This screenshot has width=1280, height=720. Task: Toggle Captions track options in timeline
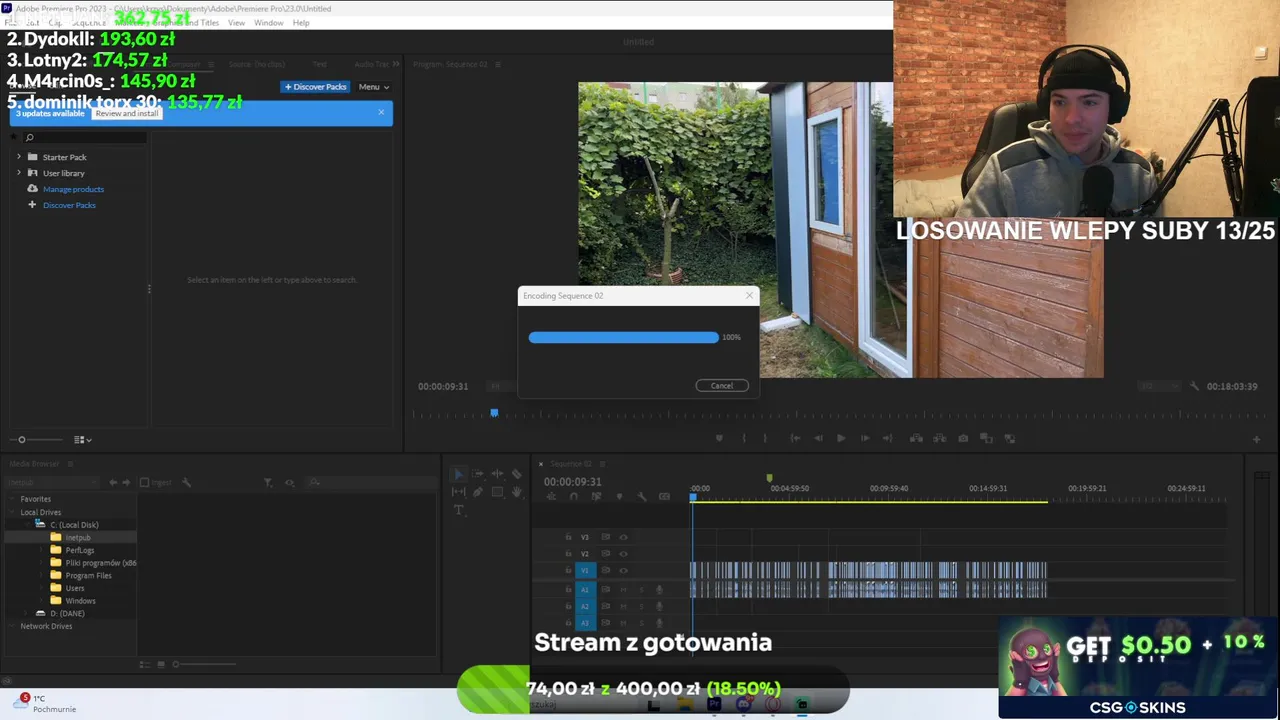[x=664, y=497]
